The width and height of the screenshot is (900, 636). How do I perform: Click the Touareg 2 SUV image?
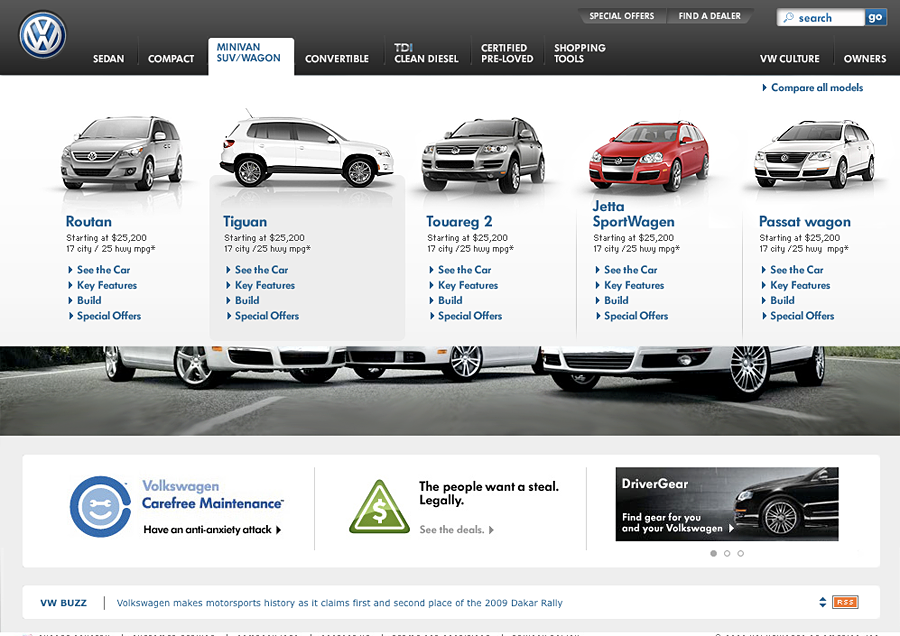[x=483, y=155]
